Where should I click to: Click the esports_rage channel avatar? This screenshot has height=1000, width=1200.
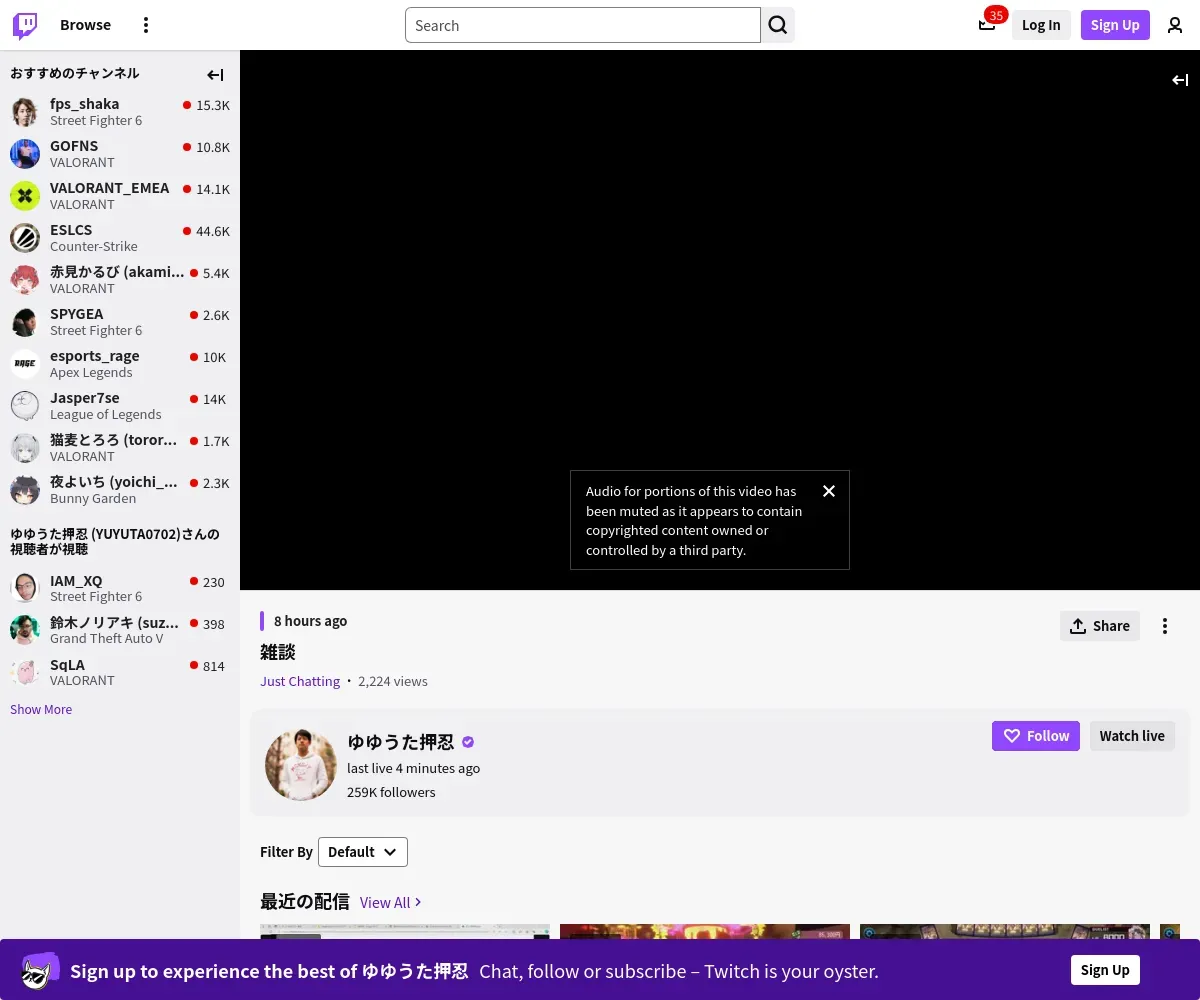(x=25, y=364)
